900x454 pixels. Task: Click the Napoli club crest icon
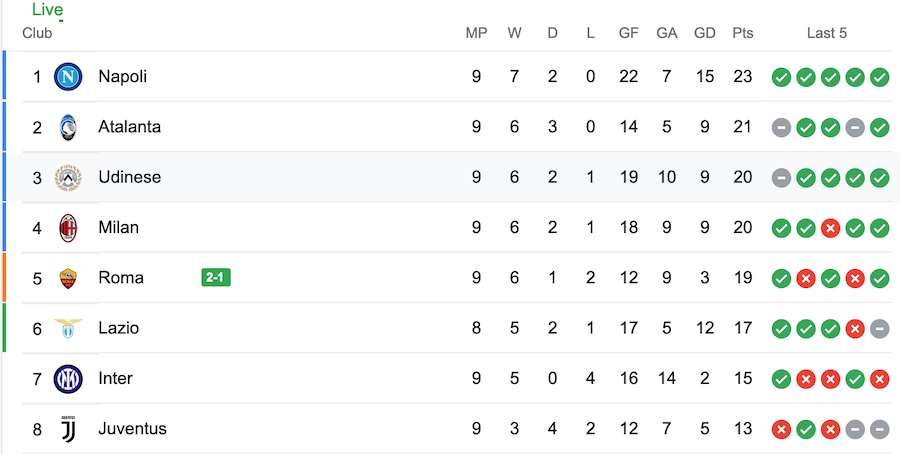click(68, 77)
